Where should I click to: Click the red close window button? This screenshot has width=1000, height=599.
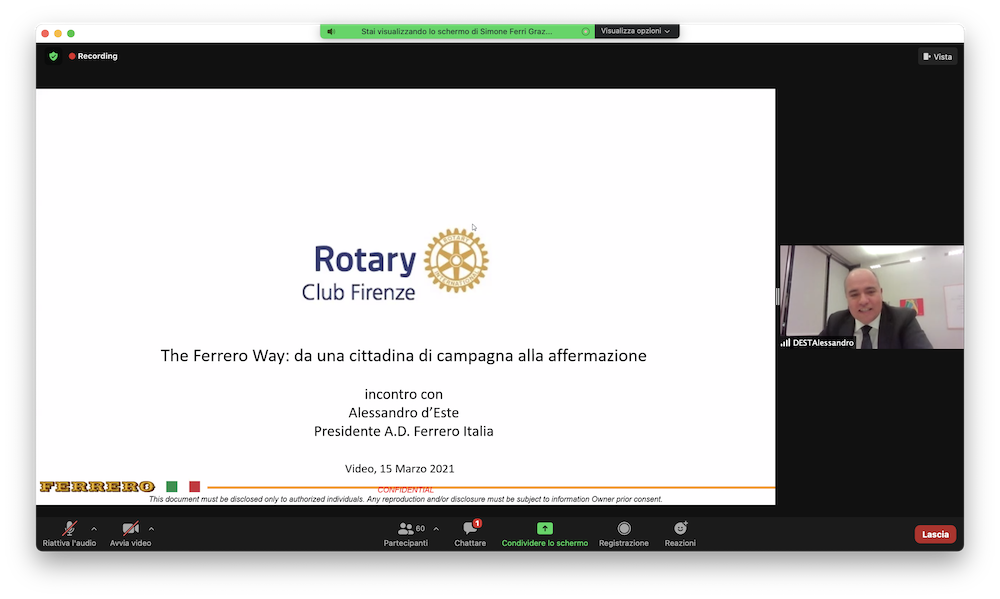(x=45, y=33)
